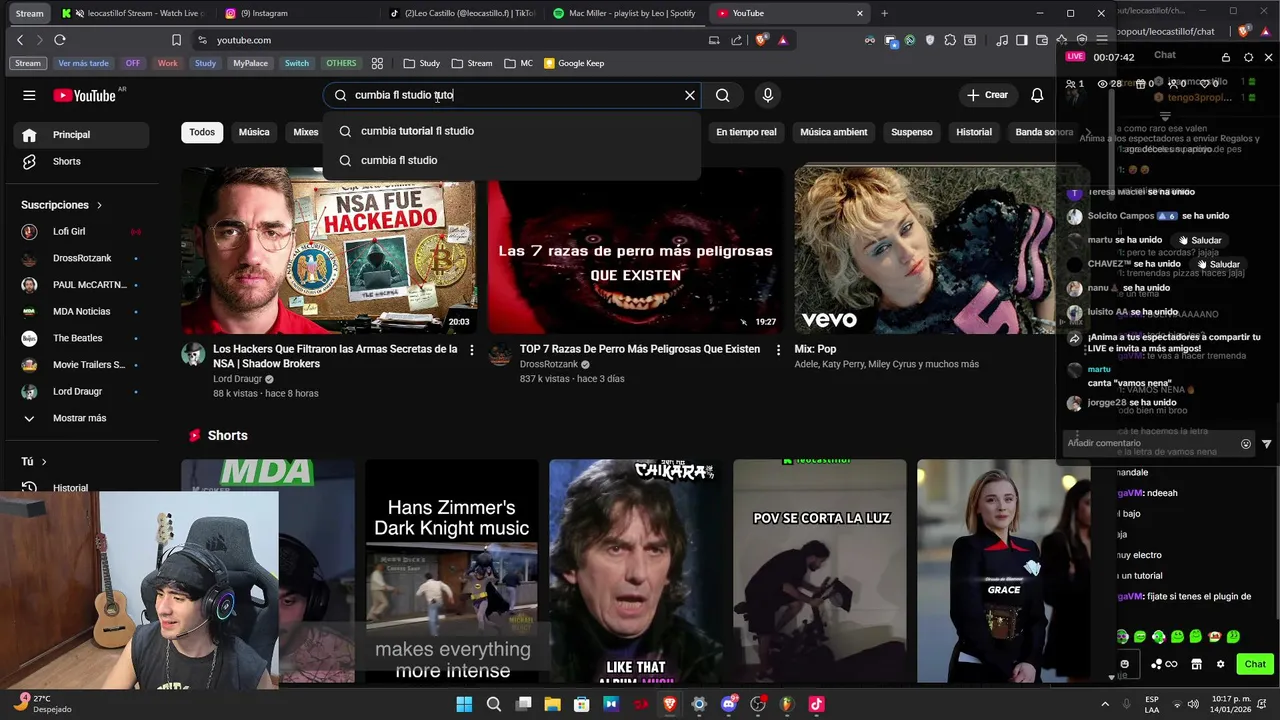Image resolution: width=1280 pixels, height=720 pixels.
Task: Select the Suspenso filter chip
Action: pos(911,132)
